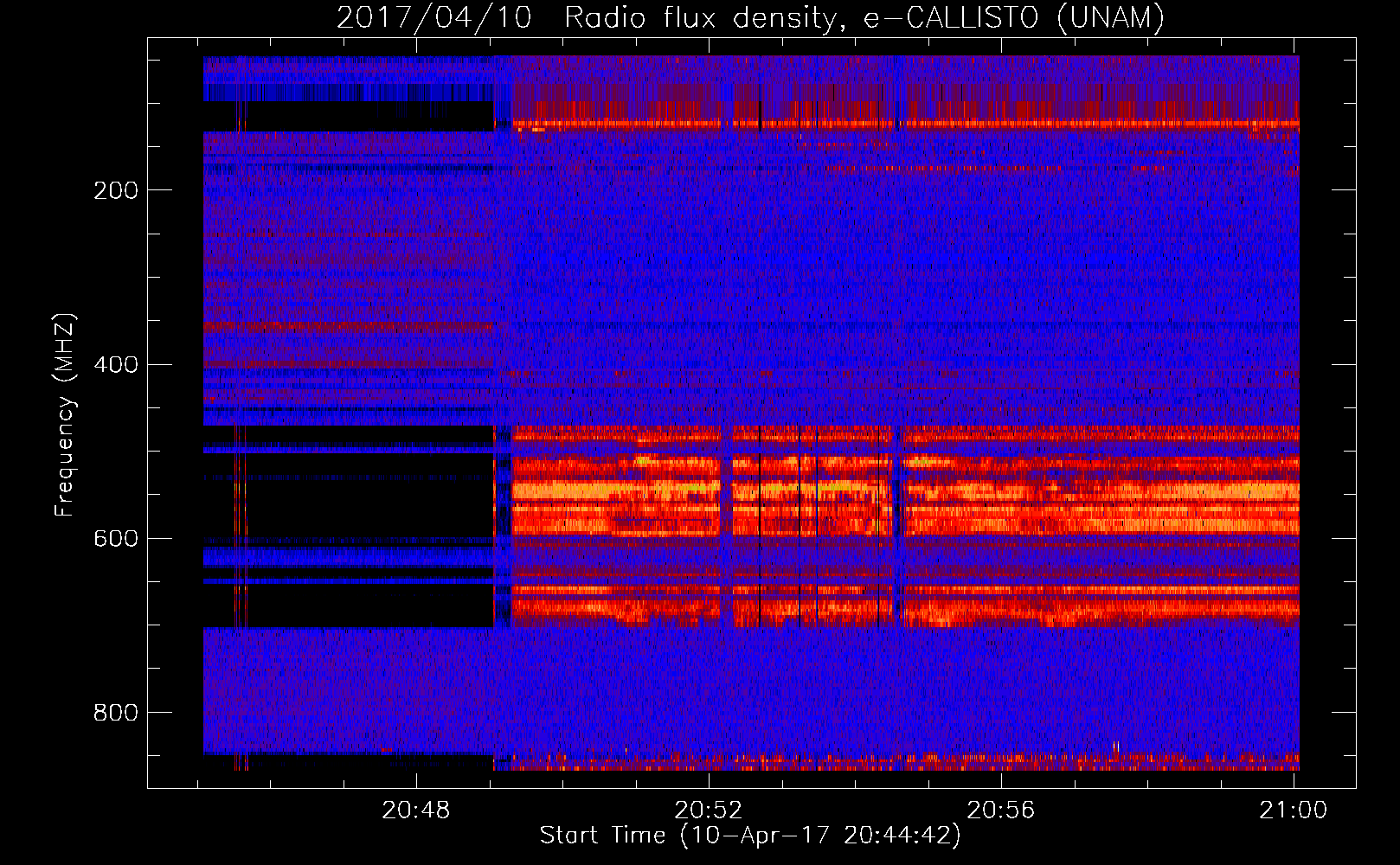Click the 800 frequency tick label
1400x865 pixels.
116,713
